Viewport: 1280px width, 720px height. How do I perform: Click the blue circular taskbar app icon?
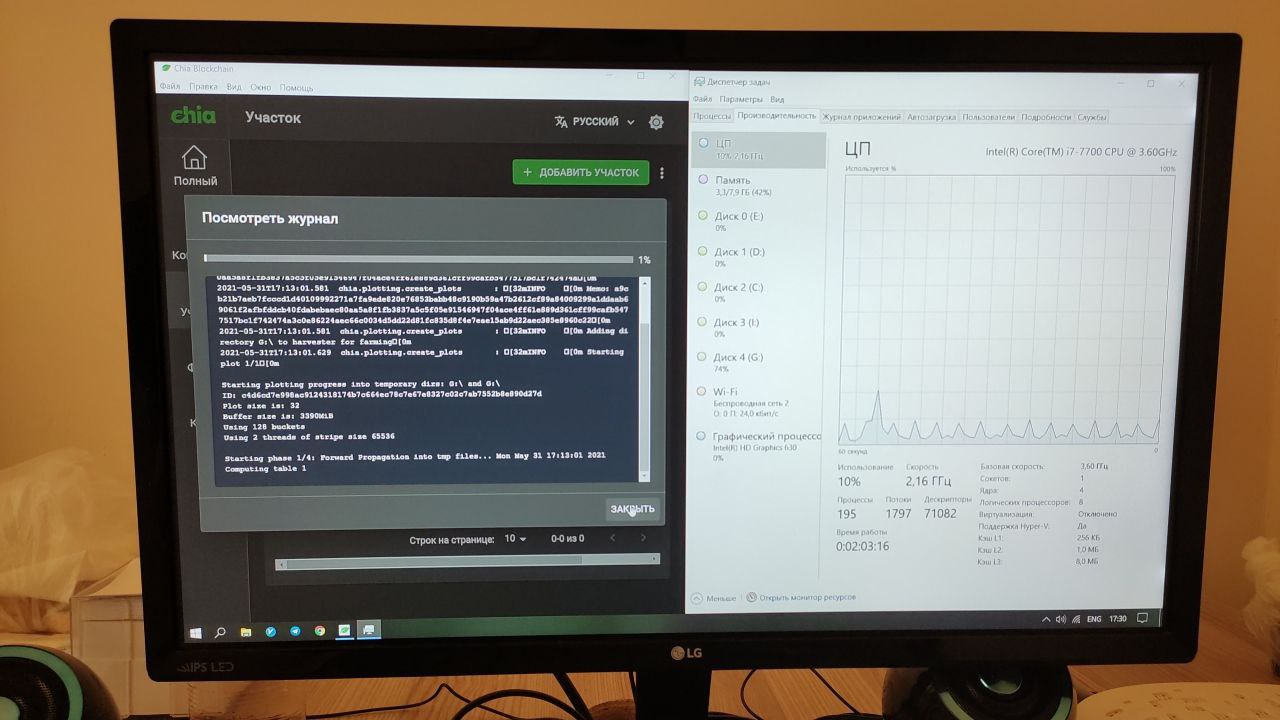[x=270, y=632]
